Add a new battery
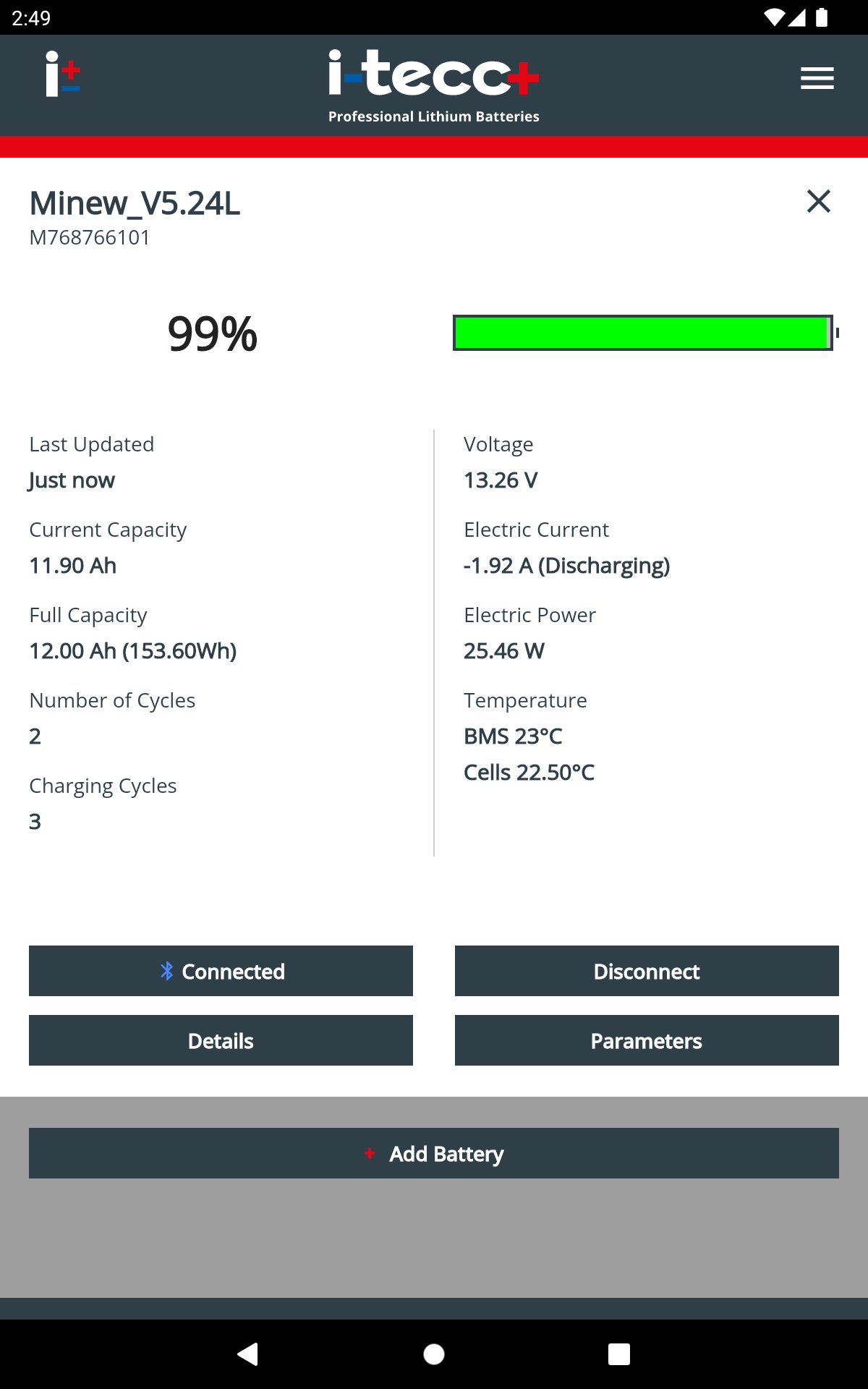The width and height of the screenshot is (868, 1389). click(x=434, y=1153)
